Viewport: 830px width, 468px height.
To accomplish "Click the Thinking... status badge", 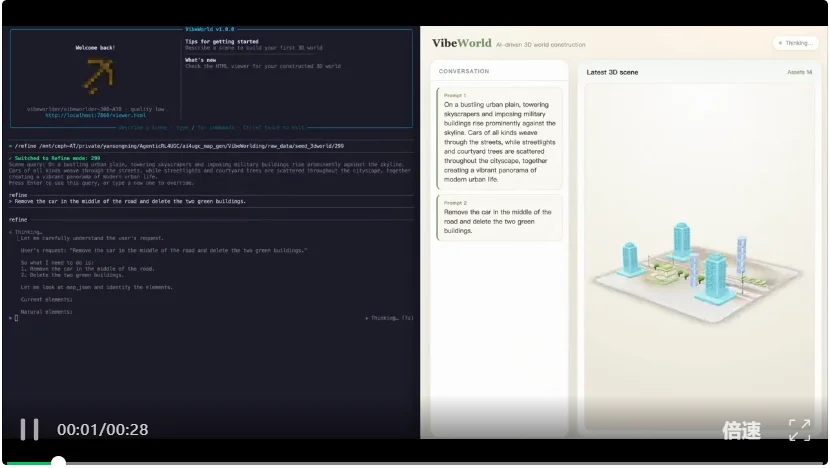I will (796, 43).
